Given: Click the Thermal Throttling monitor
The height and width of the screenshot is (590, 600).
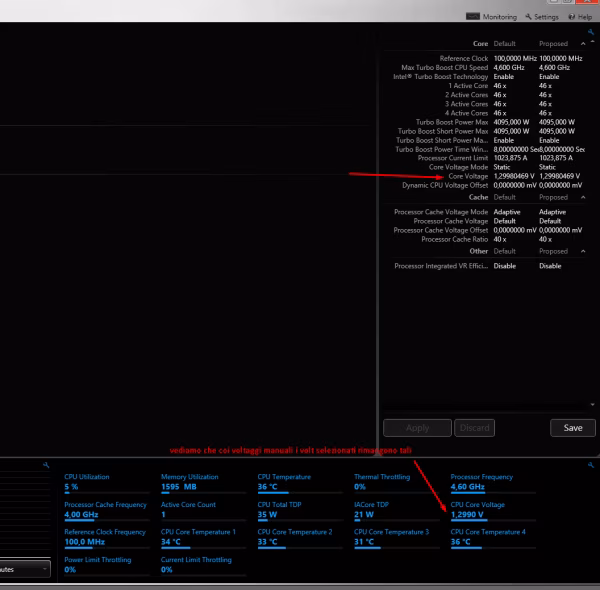Looking at the screenshot, I should tap(396, 483).
